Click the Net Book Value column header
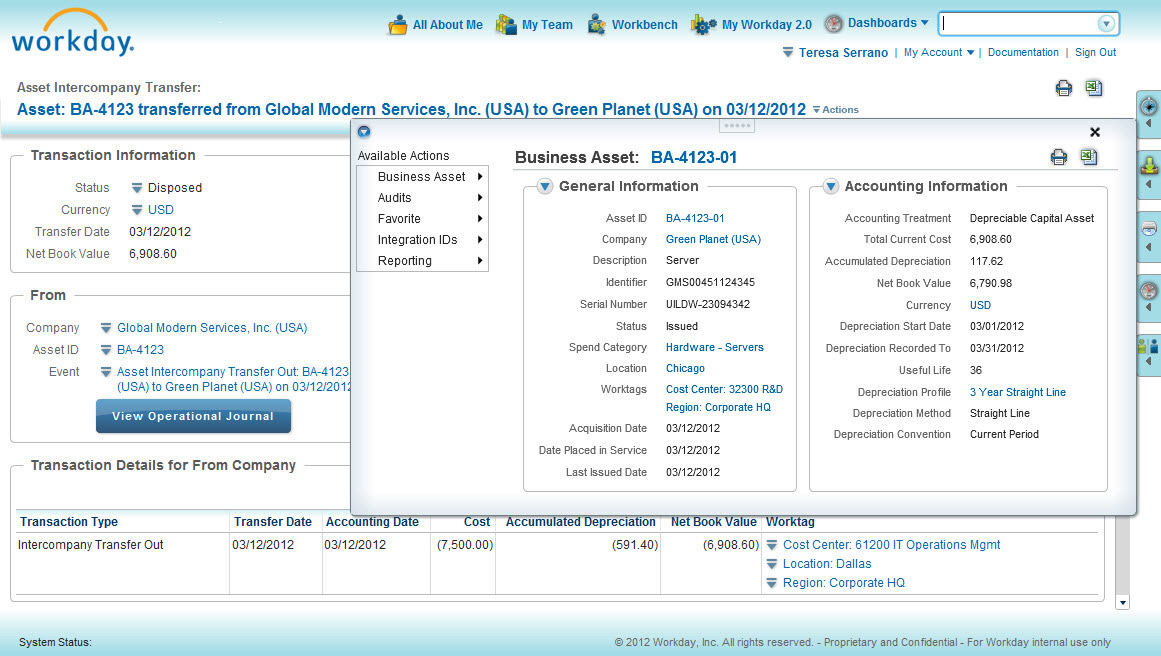Viewport: 1161px width, 656px height. (x=714, y=522)
